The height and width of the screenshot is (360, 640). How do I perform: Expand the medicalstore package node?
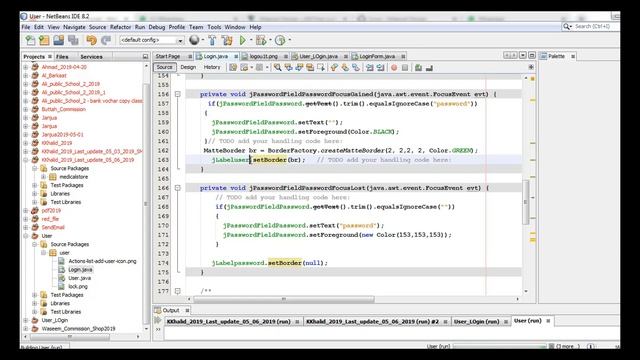click(44, 177)
